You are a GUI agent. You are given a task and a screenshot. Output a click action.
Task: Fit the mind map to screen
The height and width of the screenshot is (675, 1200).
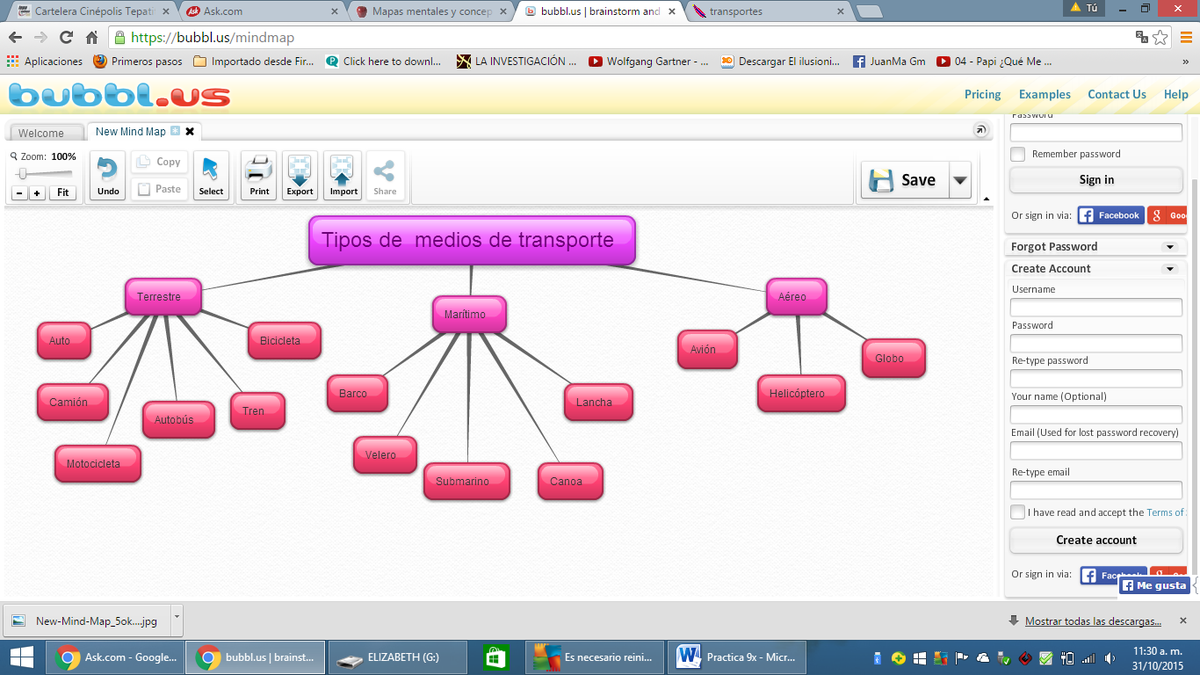(x=63, y=193)
